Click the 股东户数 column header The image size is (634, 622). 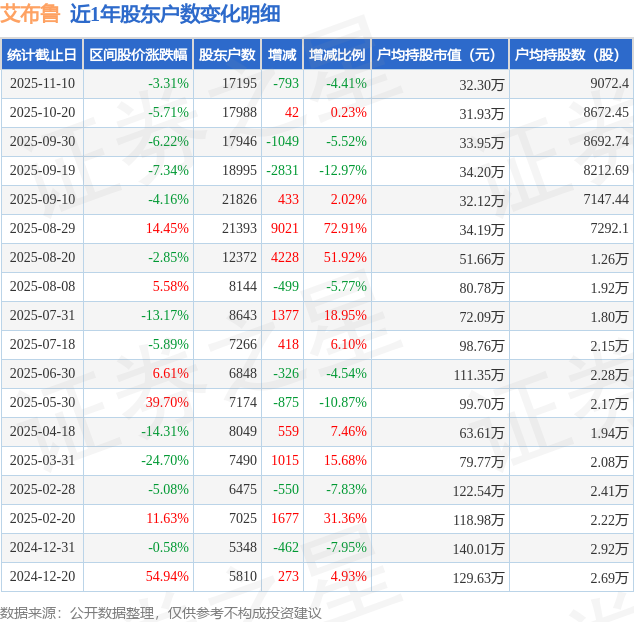point(227,55)
